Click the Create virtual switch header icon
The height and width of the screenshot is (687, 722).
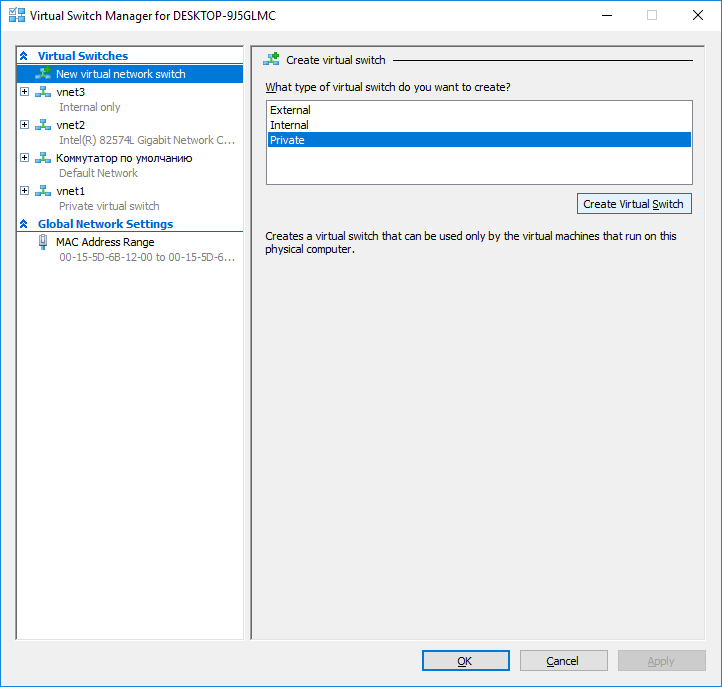pyautogui.click(x=271, y=59)
